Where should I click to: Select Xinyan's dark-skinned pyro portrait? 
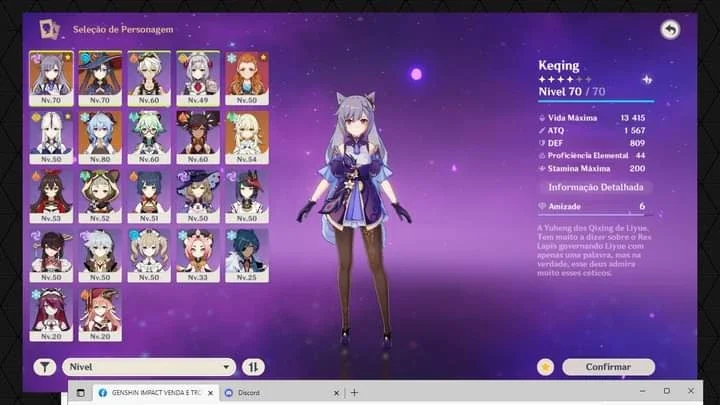198,137
